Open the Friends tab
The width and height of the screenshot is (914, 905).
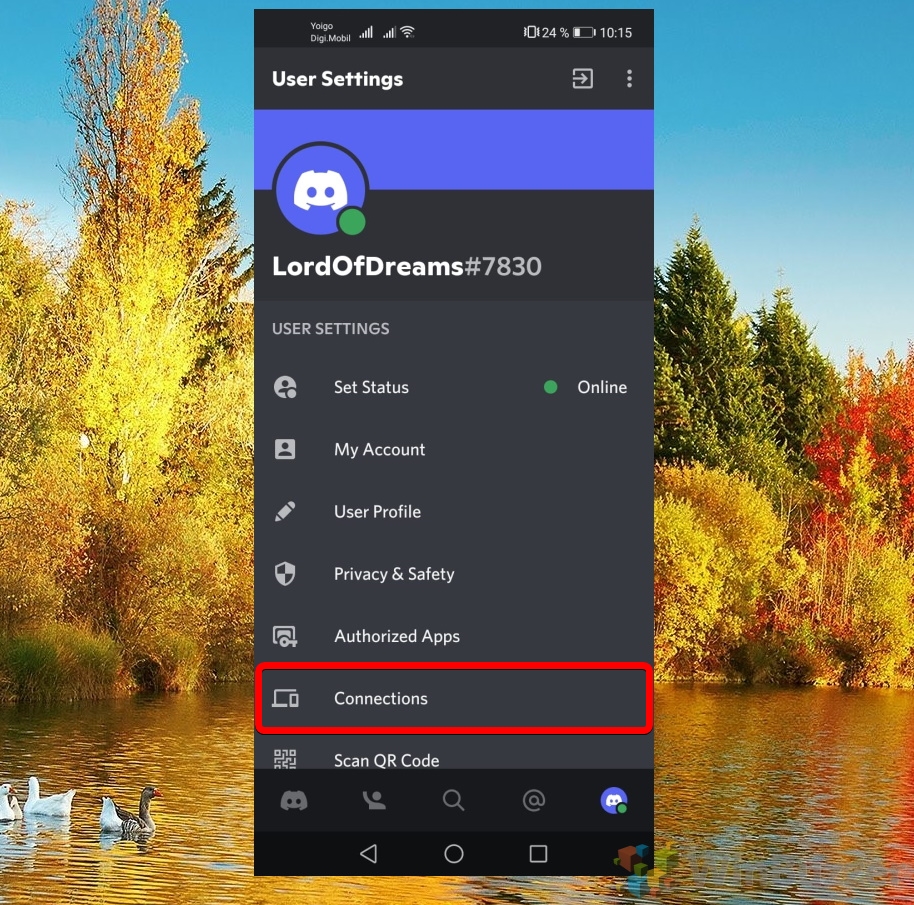374,801
